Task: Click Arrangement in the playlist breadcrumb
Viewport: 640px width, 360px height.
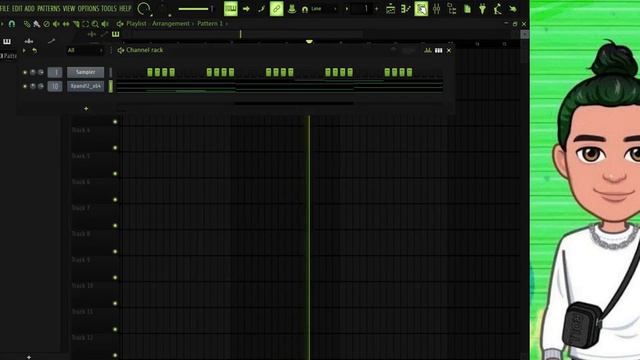Action: click(x=171, y=24)
